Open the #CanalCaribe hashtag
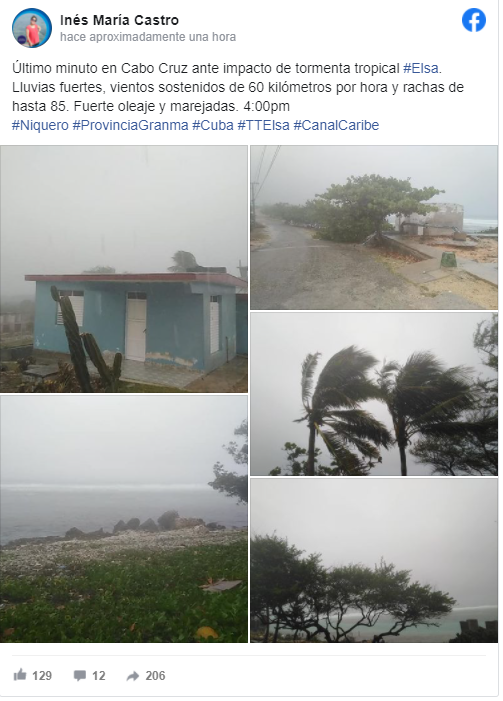Viewport: 503px width, 701px height. coord(336,125)
